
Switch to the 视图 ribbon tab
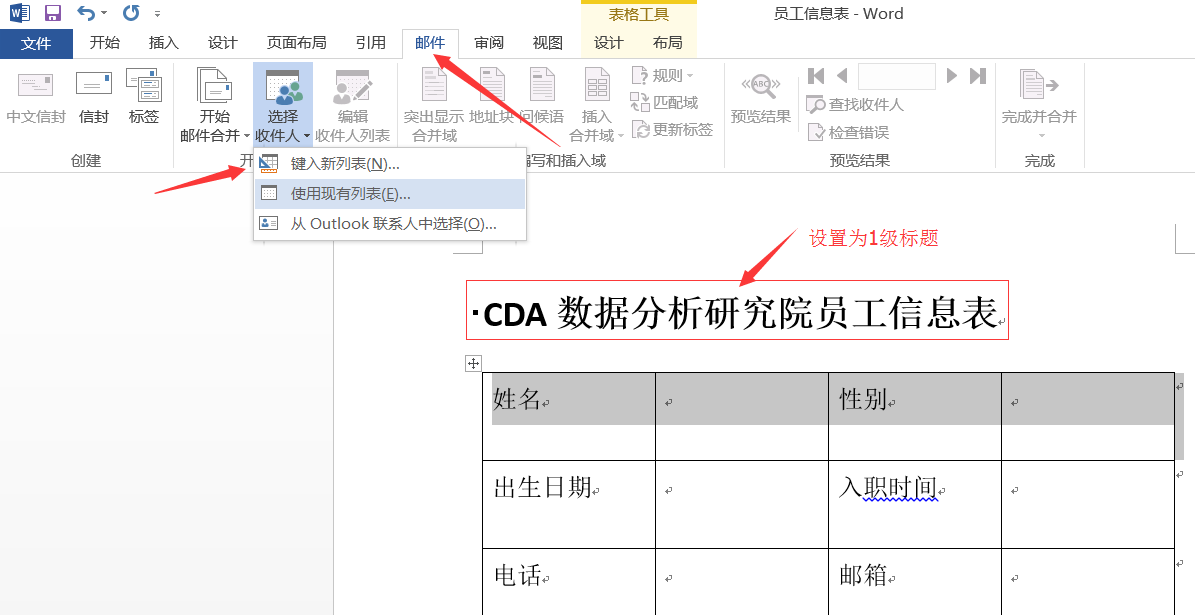pyautogui.click(x=547, y=43)
